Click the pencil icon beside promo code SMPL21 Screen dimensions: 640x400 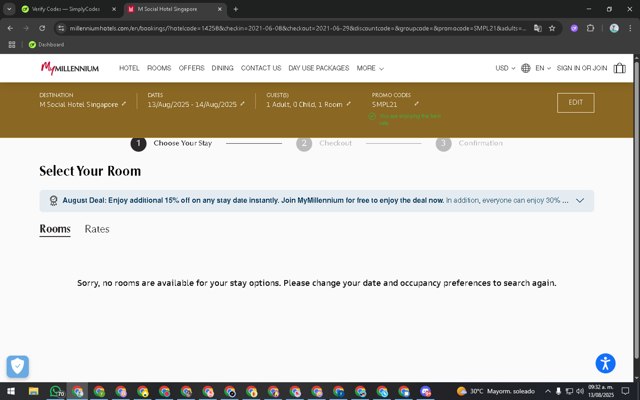pyautogui.click(x=416, y=104)
